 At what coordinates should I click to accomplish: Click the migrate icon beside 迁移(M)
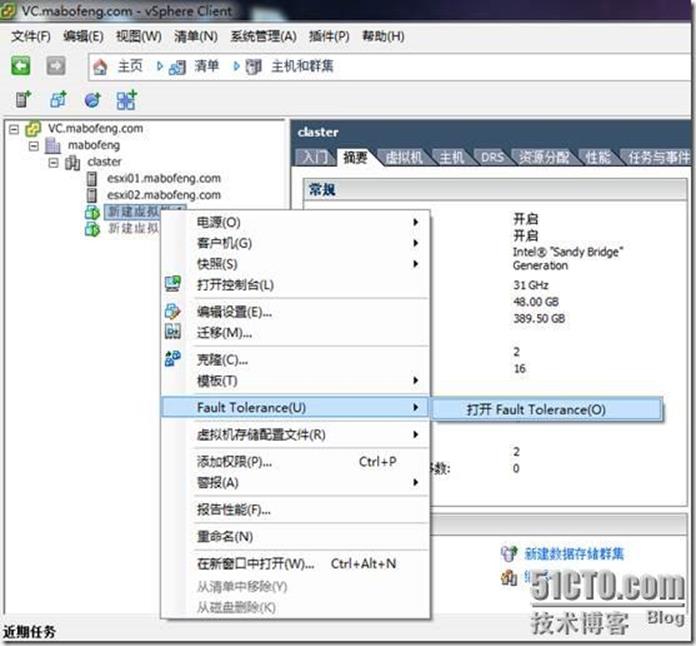173,331
